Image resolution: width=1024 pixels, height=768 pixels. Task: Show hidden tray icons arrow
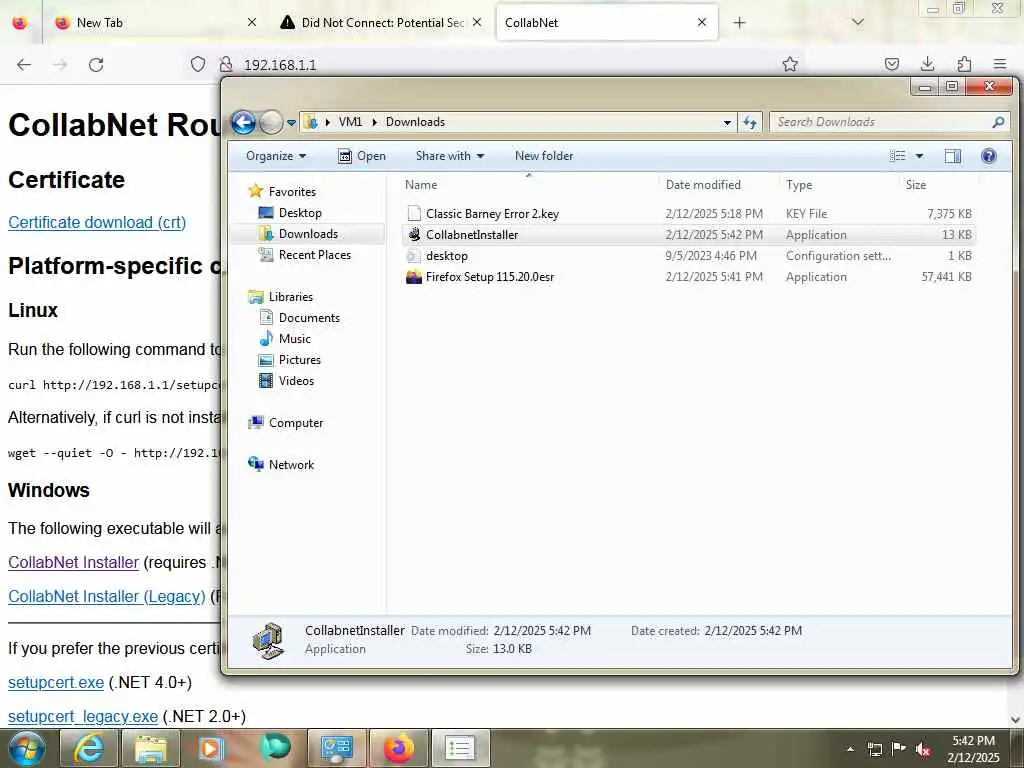(850, 749)
